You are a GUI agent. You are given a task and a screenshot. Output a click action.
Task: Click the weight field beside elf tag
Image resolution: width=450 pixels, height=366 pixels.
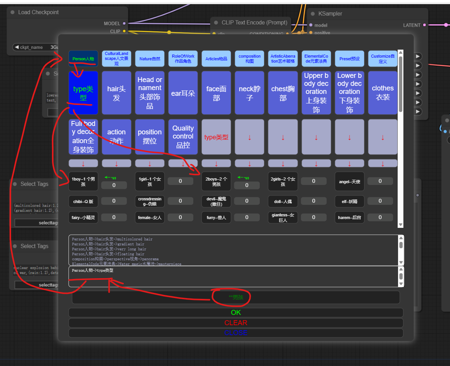click(380, 201)
